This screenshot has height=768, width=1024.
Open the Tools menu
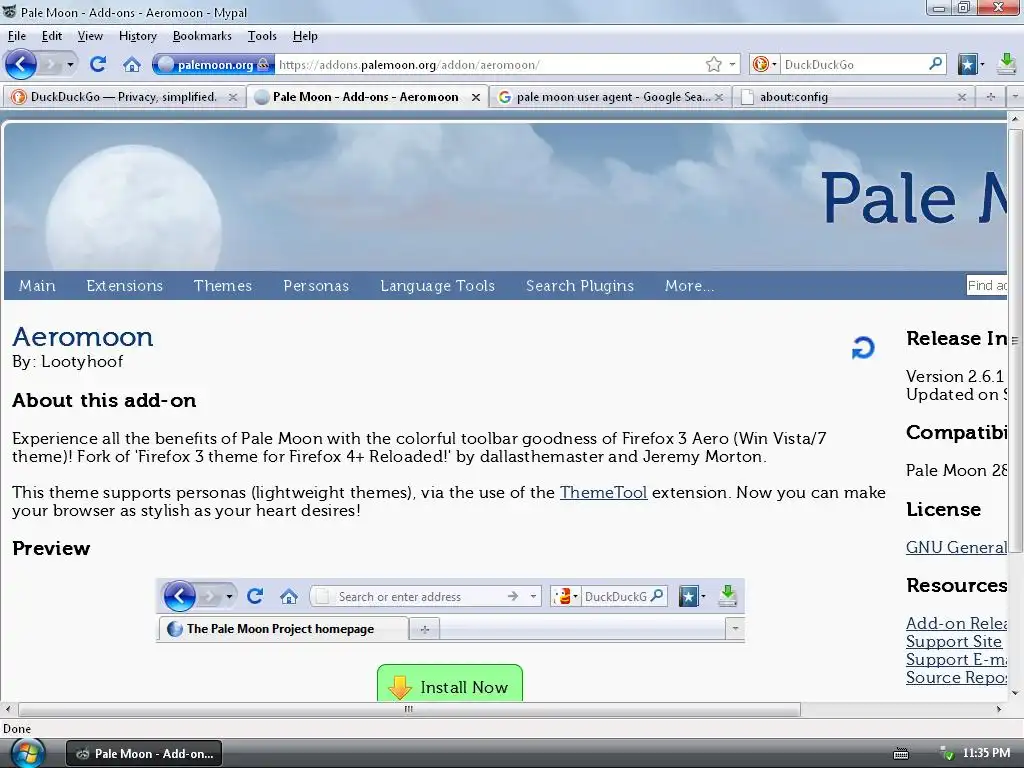click(x=262, y=36)
